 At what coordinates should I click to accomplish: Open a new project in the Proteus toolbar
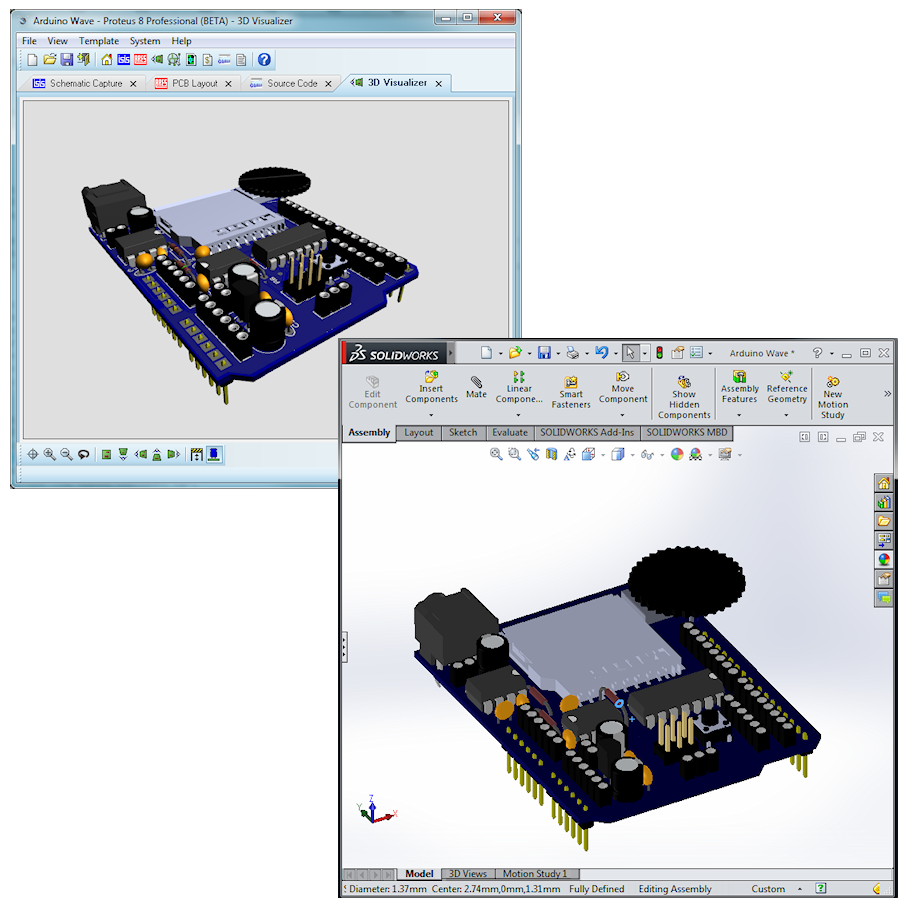tap(33, 60)
